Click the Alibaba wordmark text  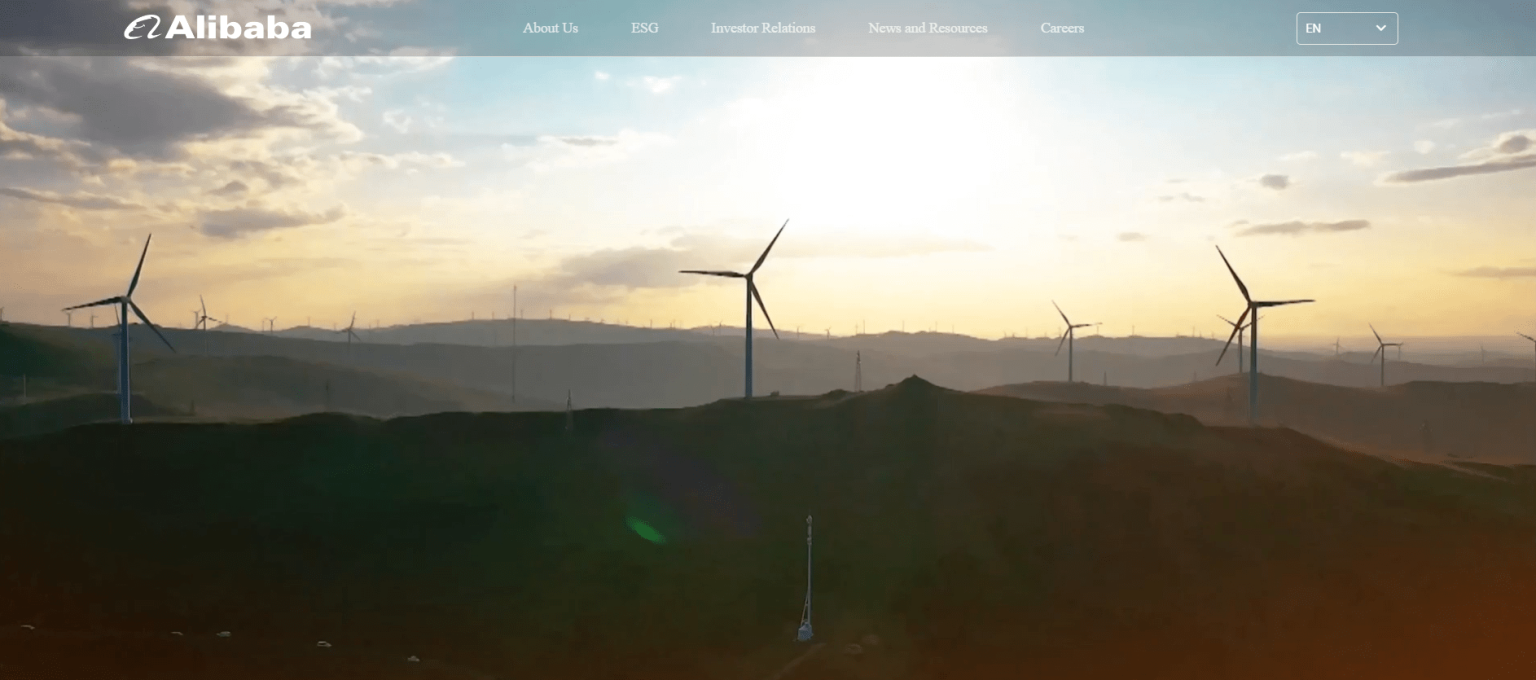(238, 28)
